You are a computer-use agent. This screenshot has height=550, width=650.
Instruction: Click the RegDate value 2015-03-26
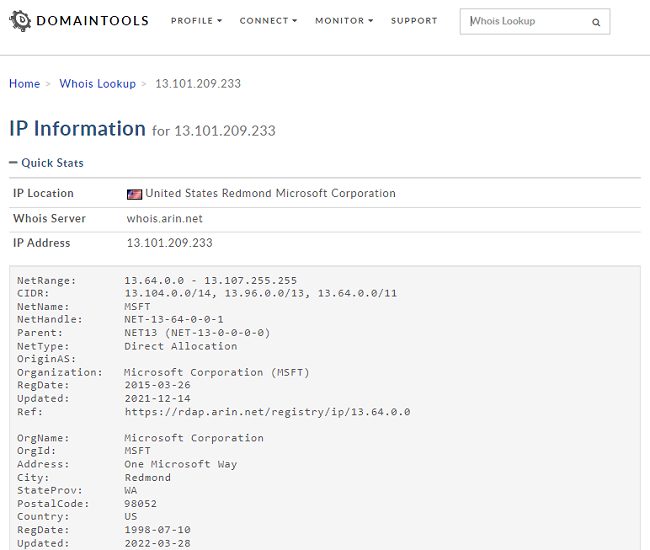point(158,385)
